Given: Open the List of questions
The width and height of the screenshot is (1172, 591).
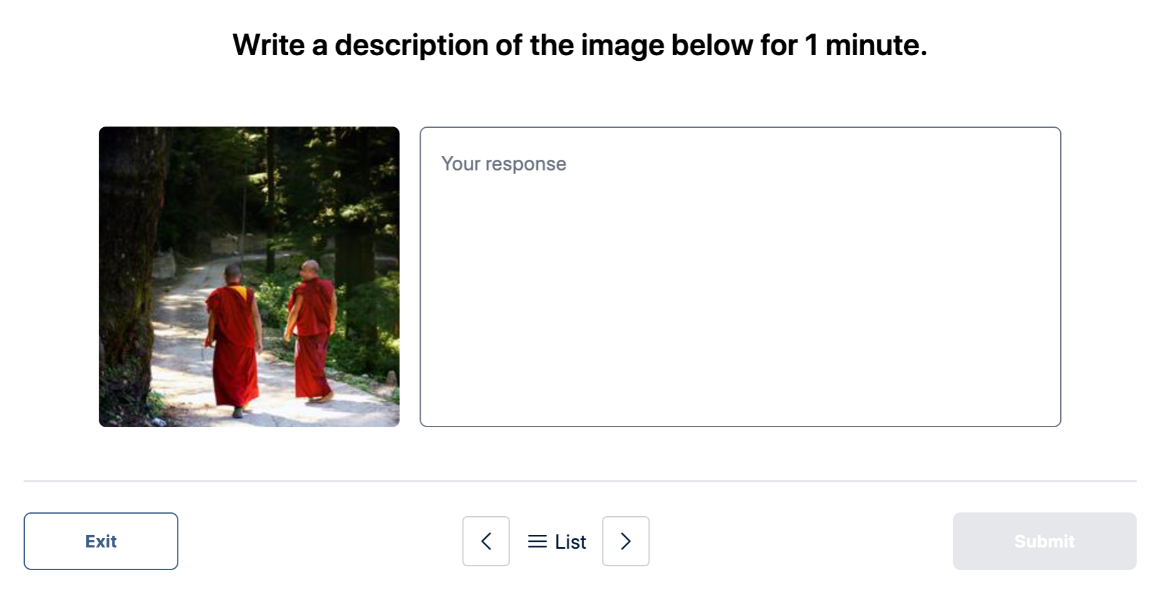Looking at the screenshot, I should point(557,541).
